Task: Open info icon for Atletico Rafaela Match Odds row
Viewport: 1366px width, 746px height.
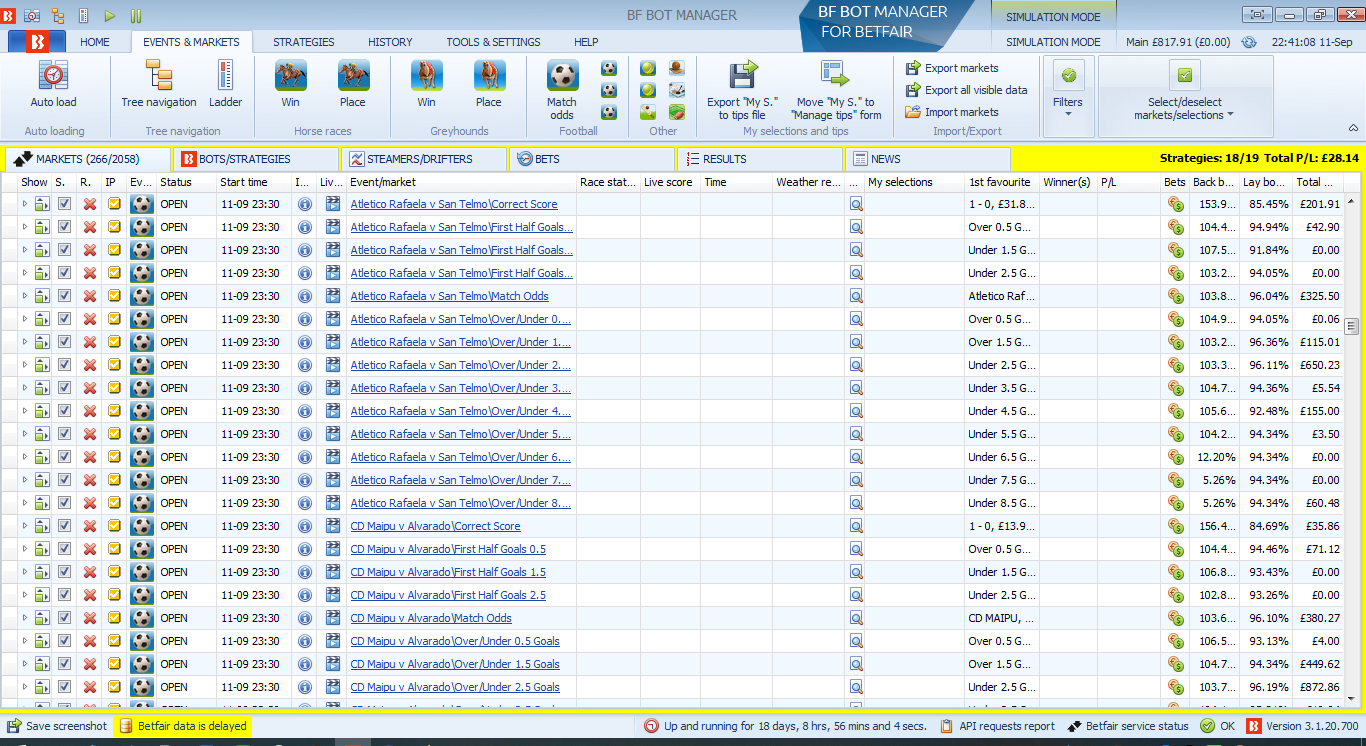Action: [x=305, y=296]
